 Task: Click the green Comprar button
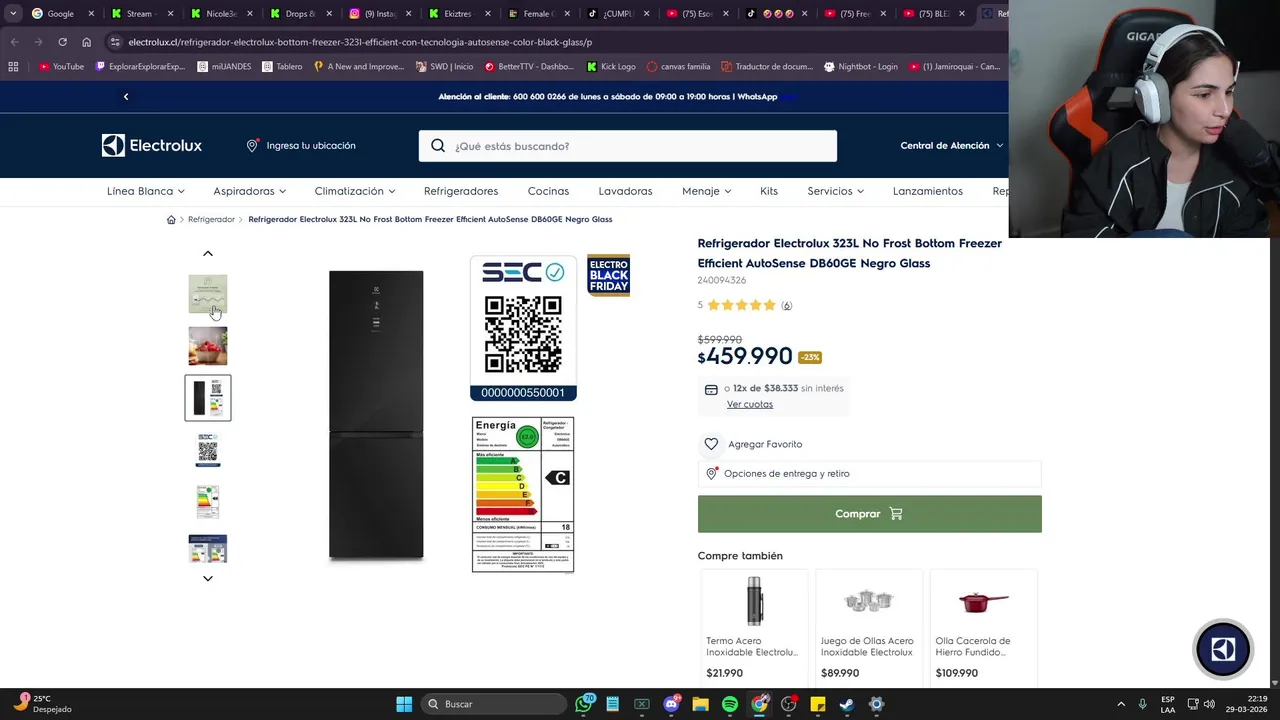point(869,514)
